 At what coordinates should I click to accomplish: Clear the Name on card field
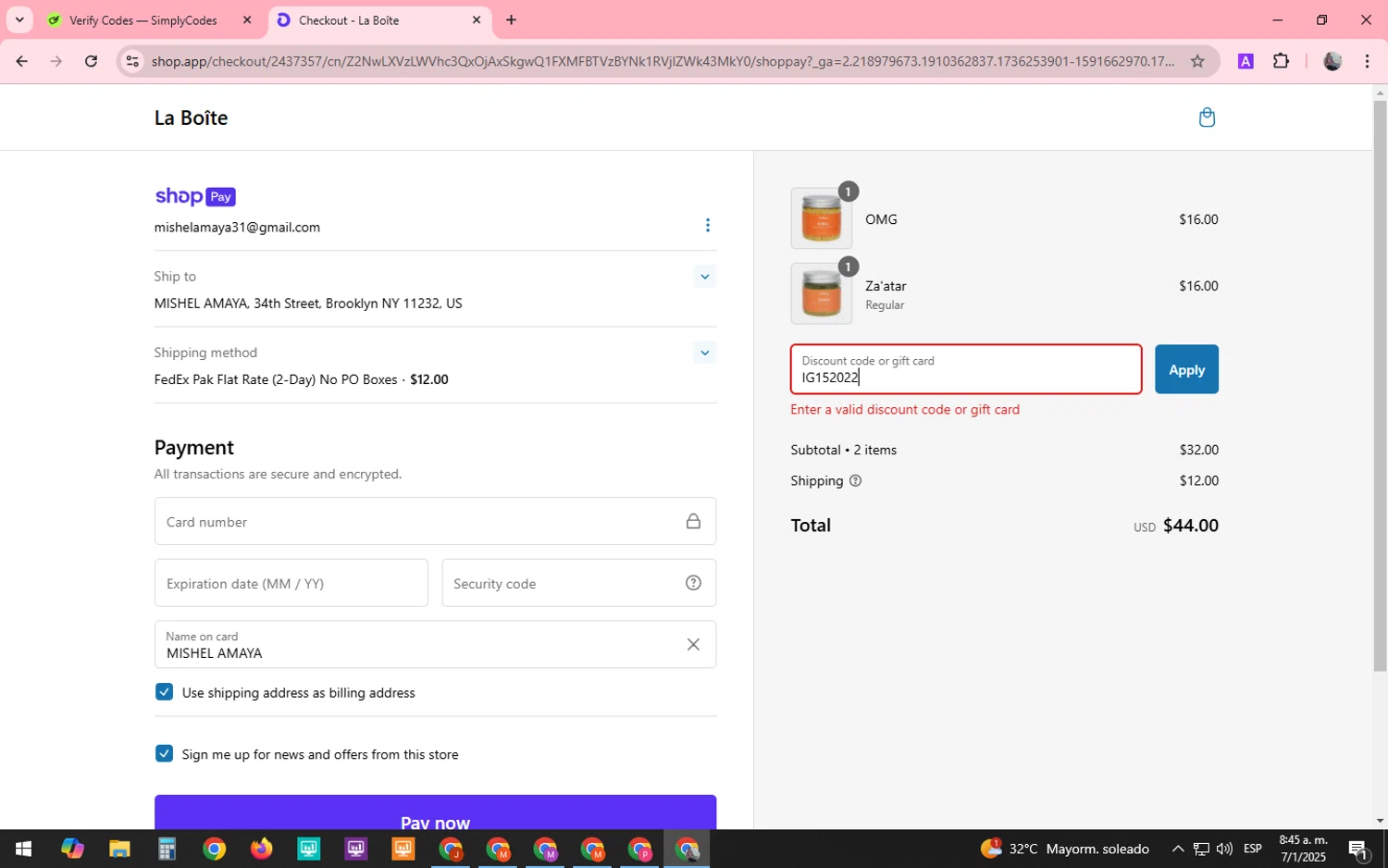click(693, 644)
